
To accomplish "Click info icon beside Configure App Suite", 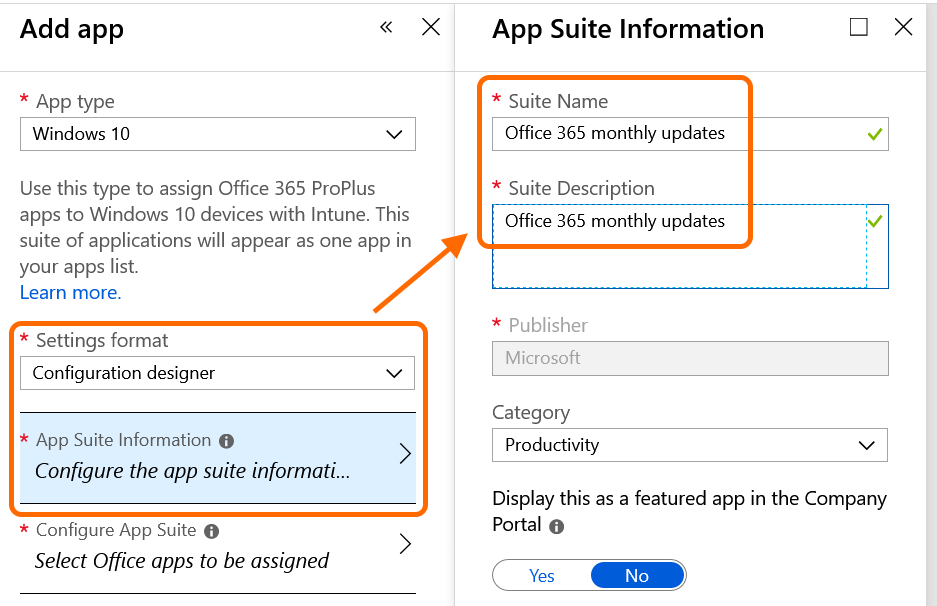I will click(x=211, y=531).
